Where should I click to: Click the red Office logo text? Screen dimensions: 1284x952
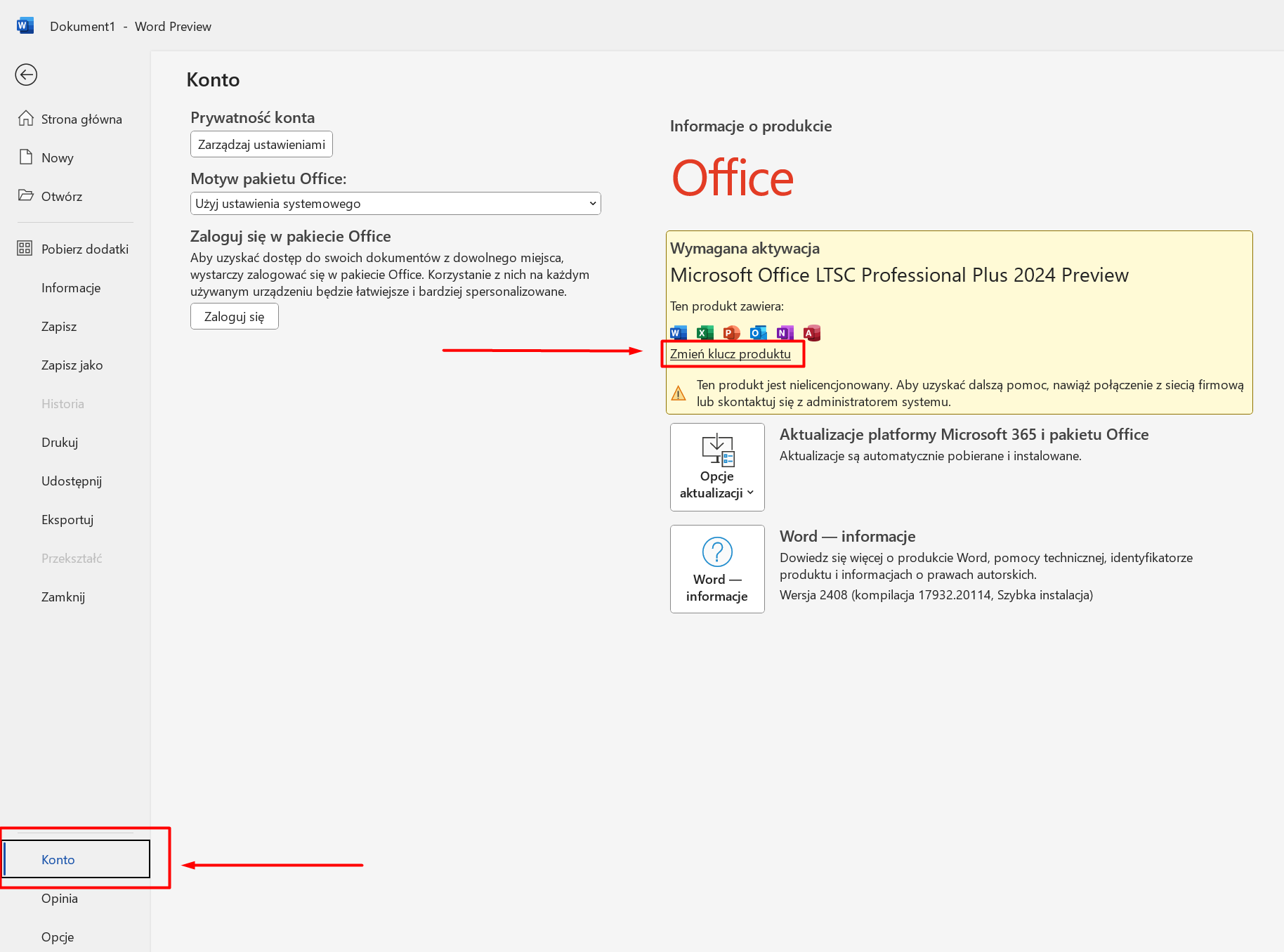click(733, 178)
